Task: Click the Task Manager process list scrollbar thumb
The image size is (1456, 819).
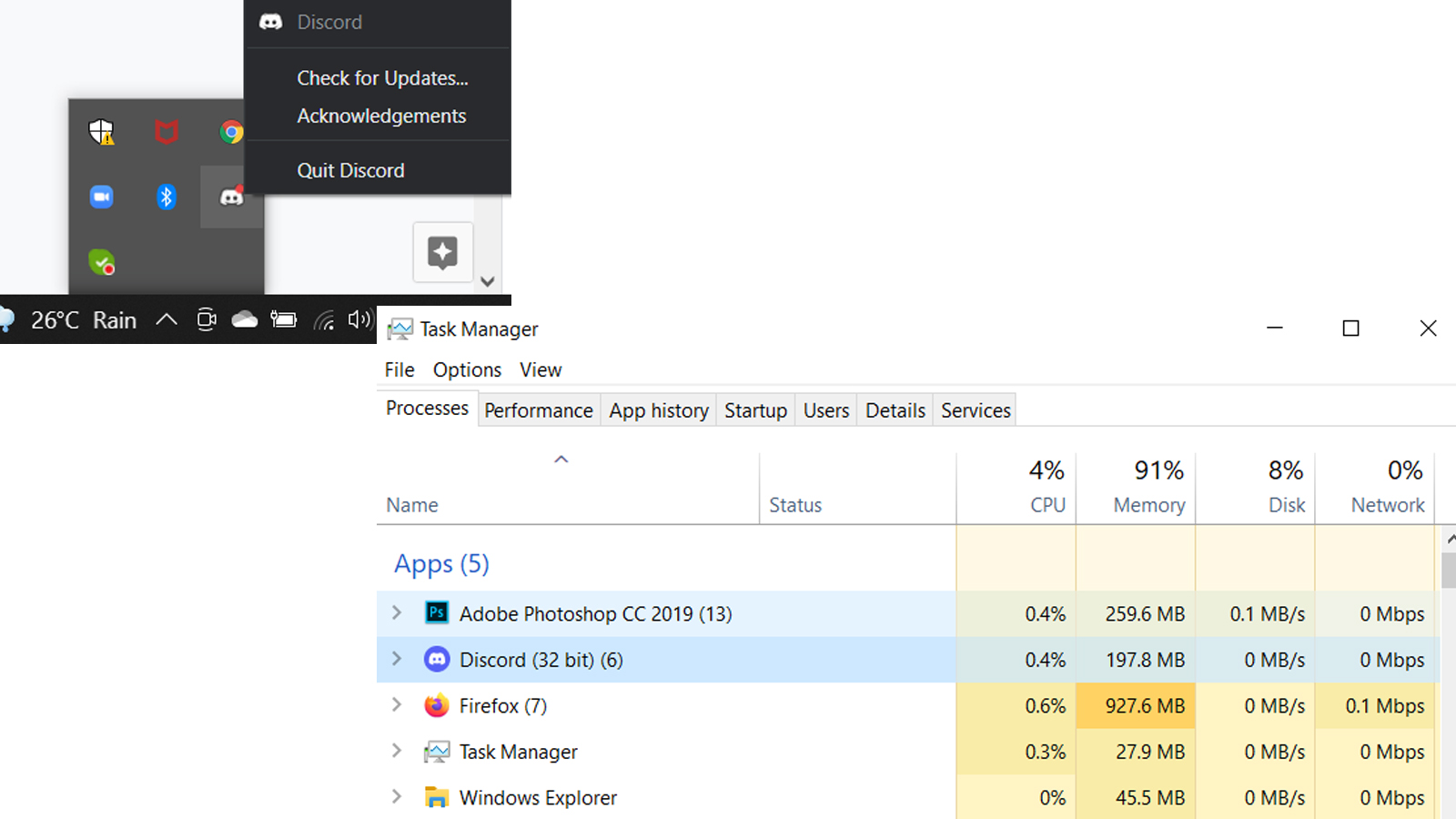Action: tap(1448, 570)
